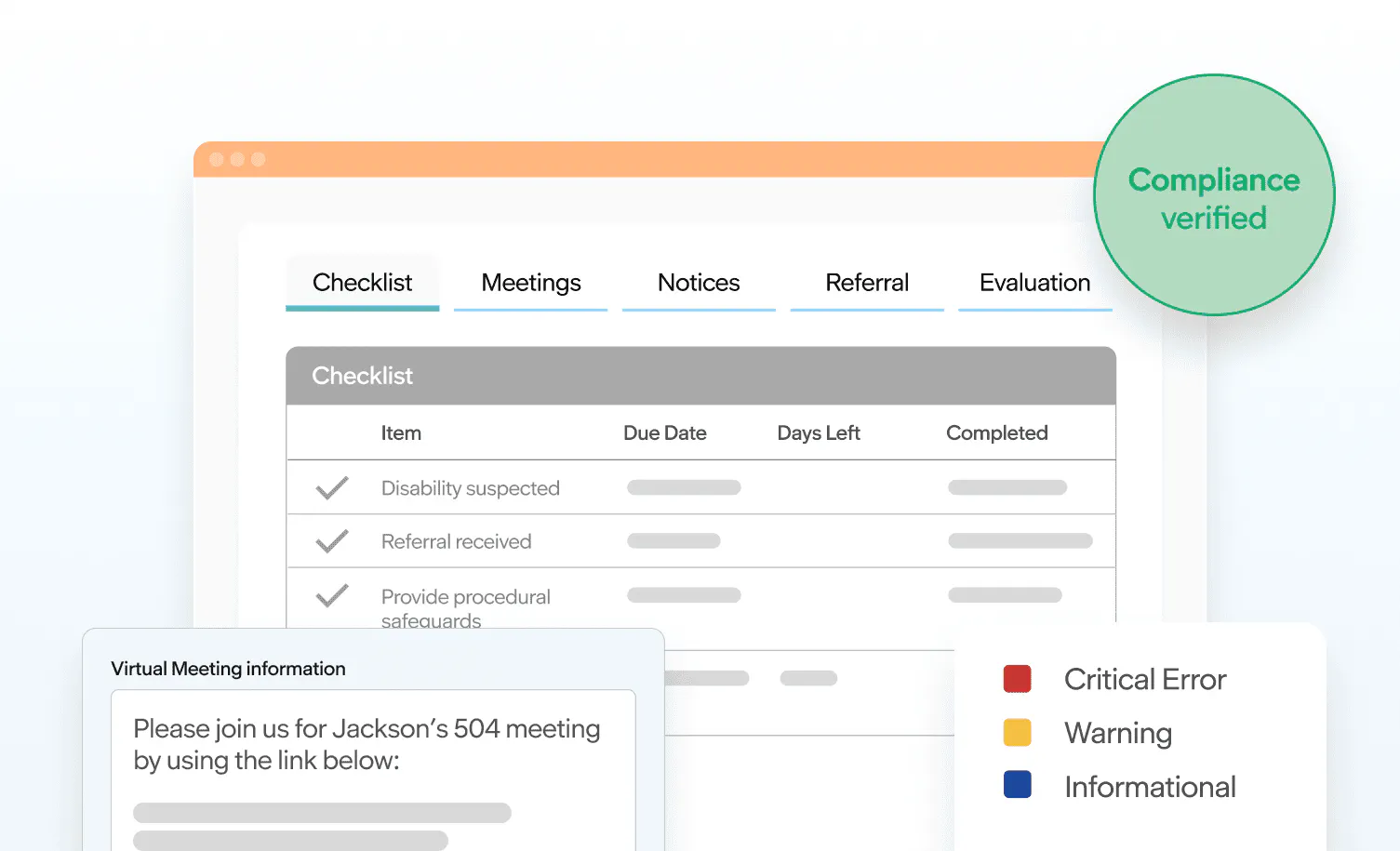The image size is (1400, 851).
Task: Open the Evaluation tab
Action: click(x=1034, y=283)
